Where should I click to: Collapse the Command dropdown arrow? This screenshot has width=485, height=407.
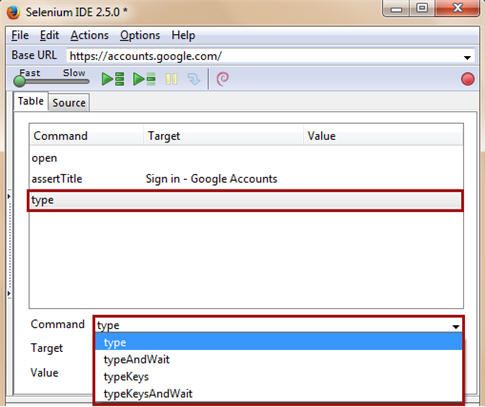[456, 326]
